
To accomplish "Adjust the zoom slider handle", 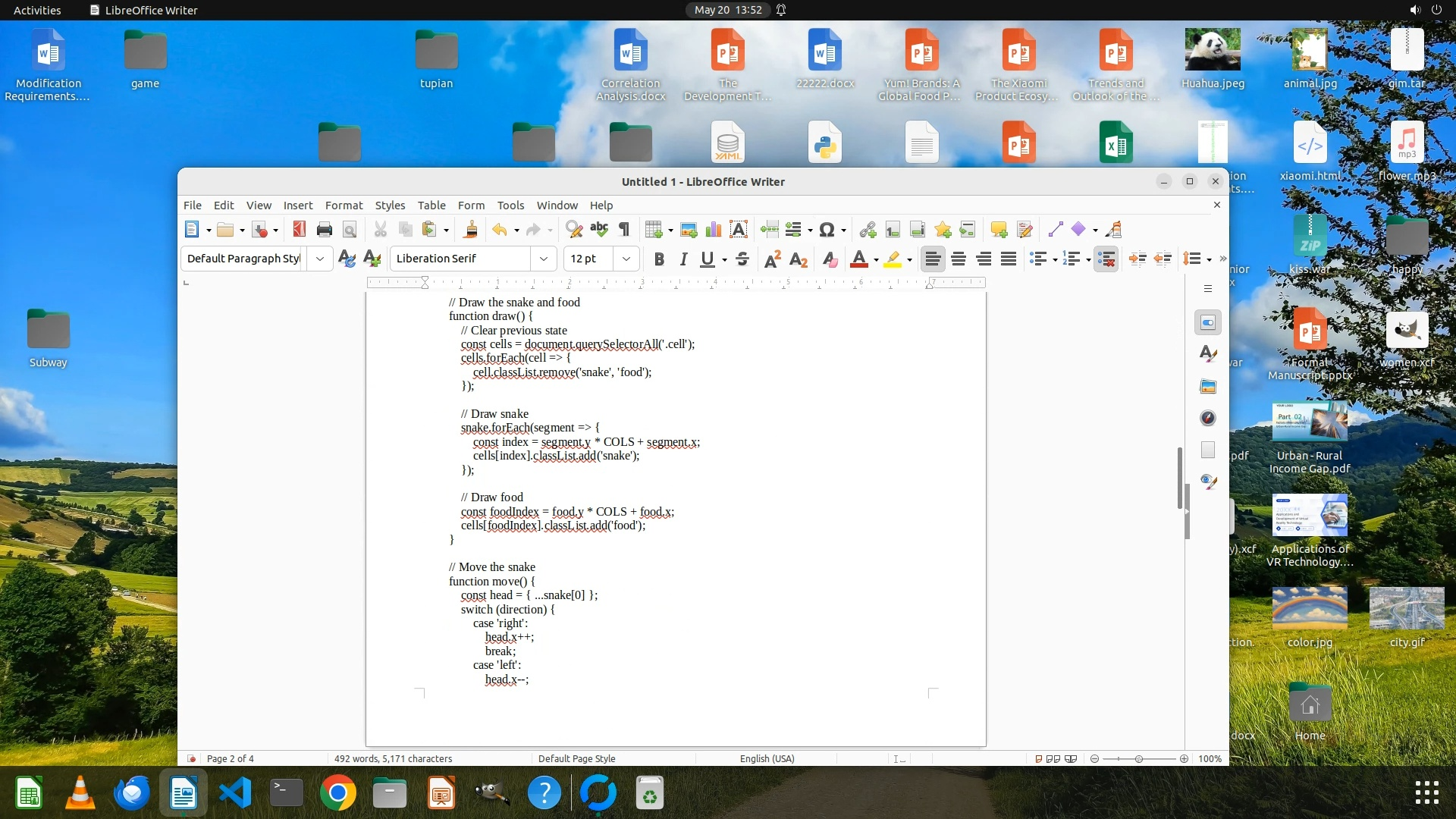I will [1139, 758].
